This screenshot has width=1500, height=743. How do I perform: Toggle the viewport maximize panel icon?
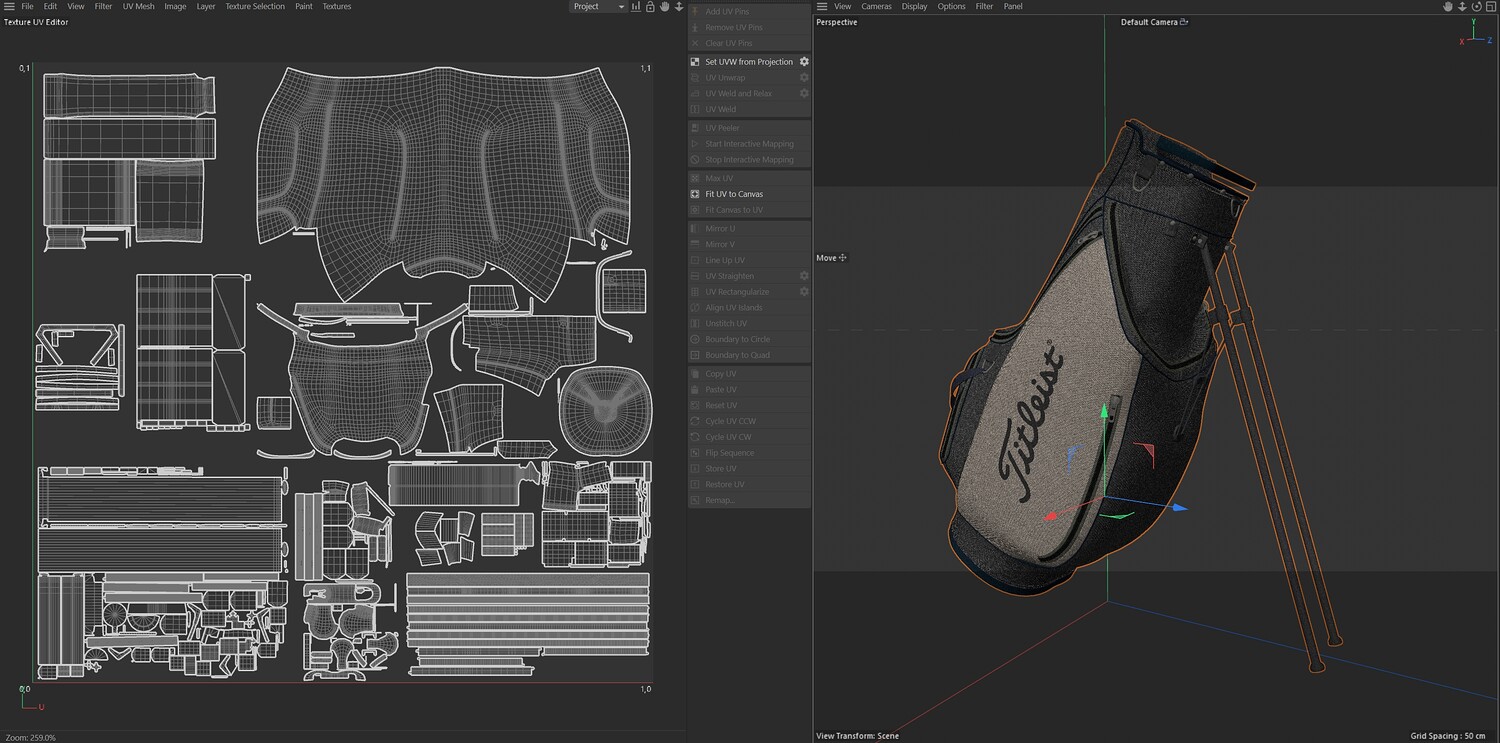(x=1490, y=6)
